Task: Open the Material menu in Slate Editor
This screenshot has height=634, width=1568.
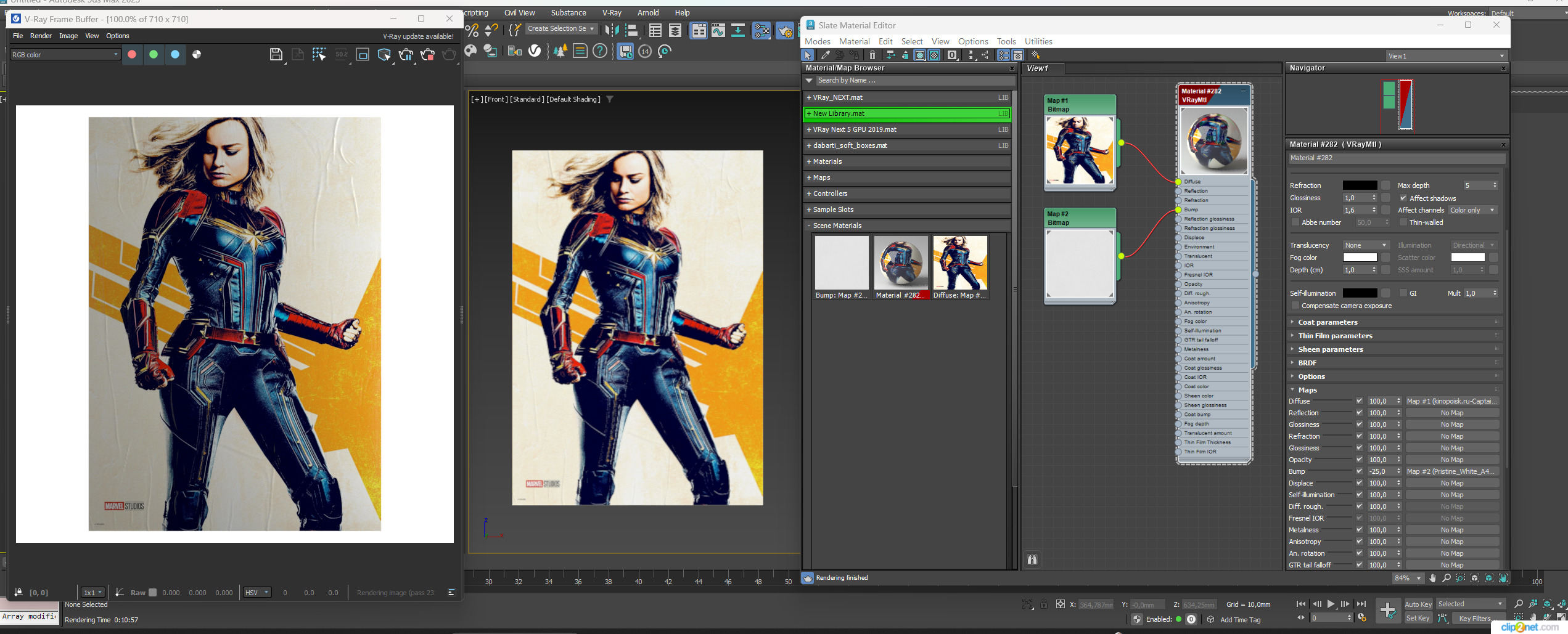Action: coord(855,41)
